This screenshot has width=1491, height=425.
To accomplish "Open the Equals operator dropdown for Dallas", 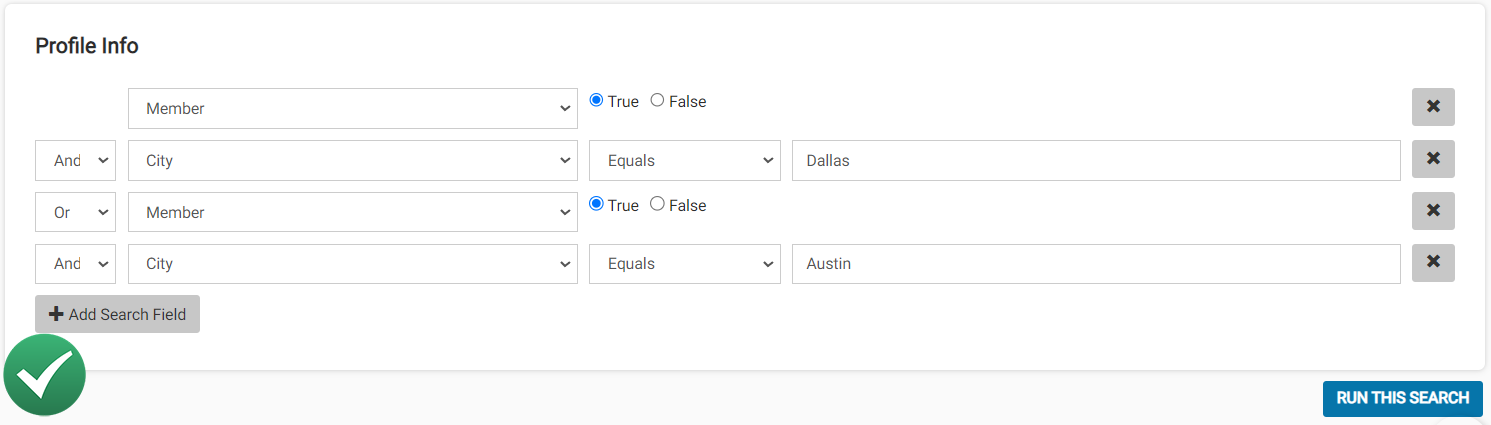I will [x=685, y=160].
